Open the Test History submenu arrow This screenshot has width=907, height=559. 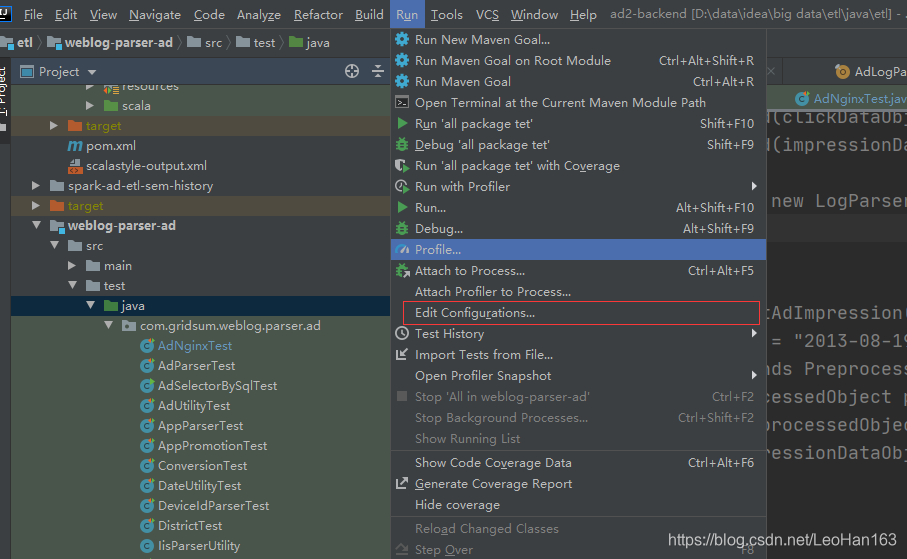754,333
